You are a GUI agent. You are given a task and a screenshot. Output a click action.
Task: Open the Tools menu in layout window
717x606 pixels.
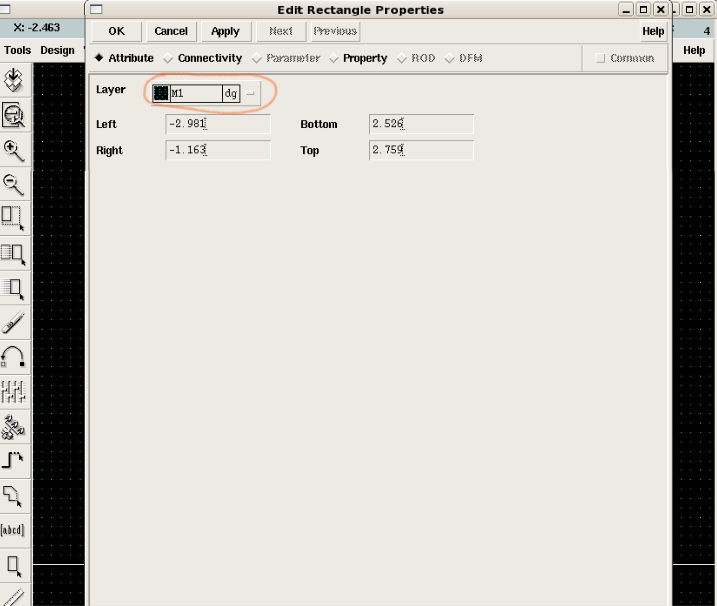pos(17,50)
